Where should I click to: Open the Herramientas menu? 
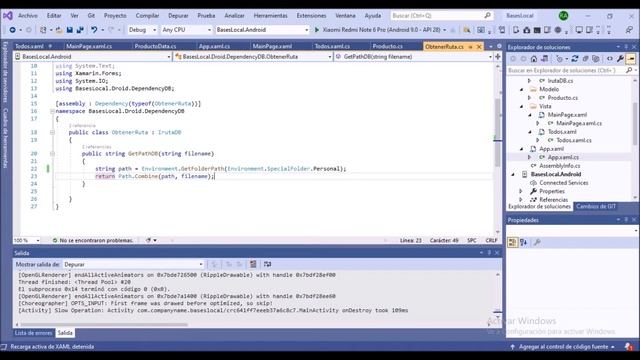click(270, 16)
